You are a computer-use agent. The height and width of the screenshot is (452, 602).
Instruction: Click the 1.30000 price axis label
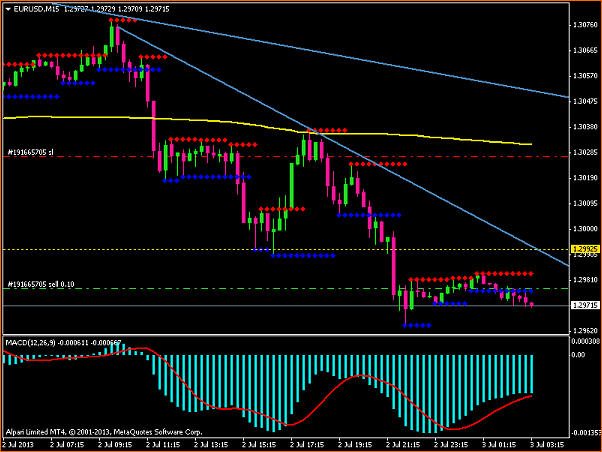(585, 229)
